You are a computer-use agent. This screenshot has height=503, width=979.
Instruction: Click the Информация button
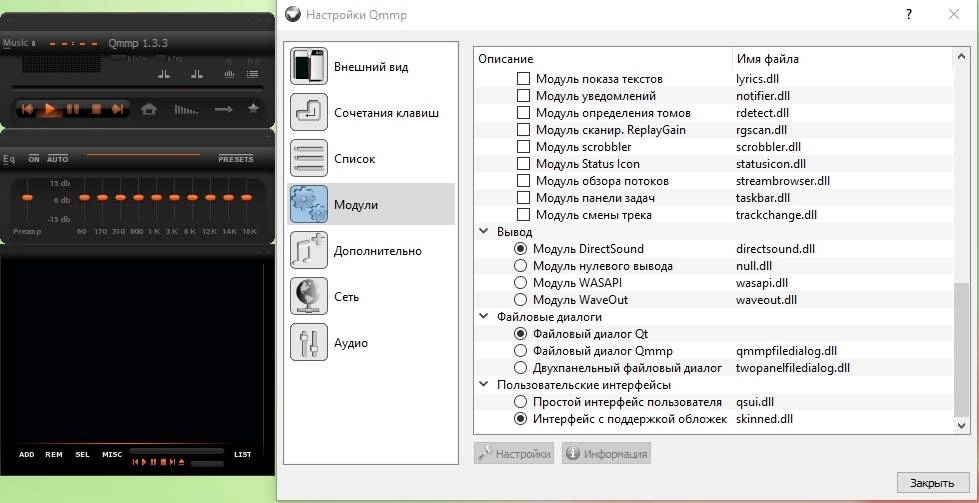606,454
